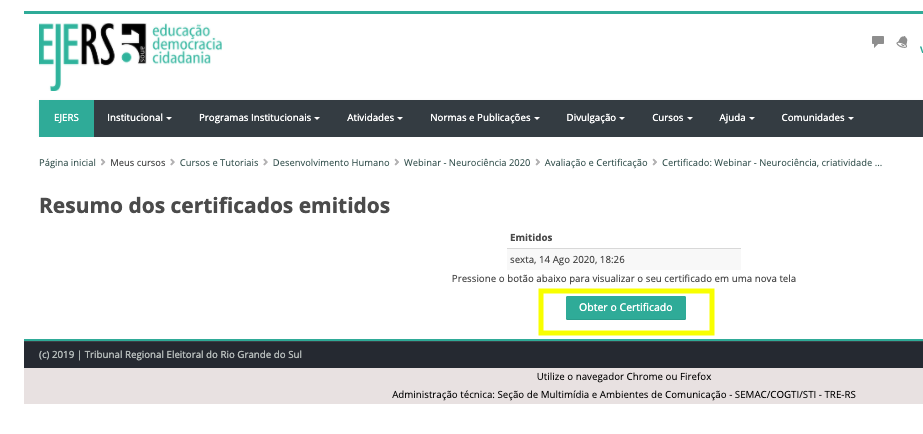923x434 pixels.
Task: Expand the Institucional dropdown menu
Action: [139, 118]
